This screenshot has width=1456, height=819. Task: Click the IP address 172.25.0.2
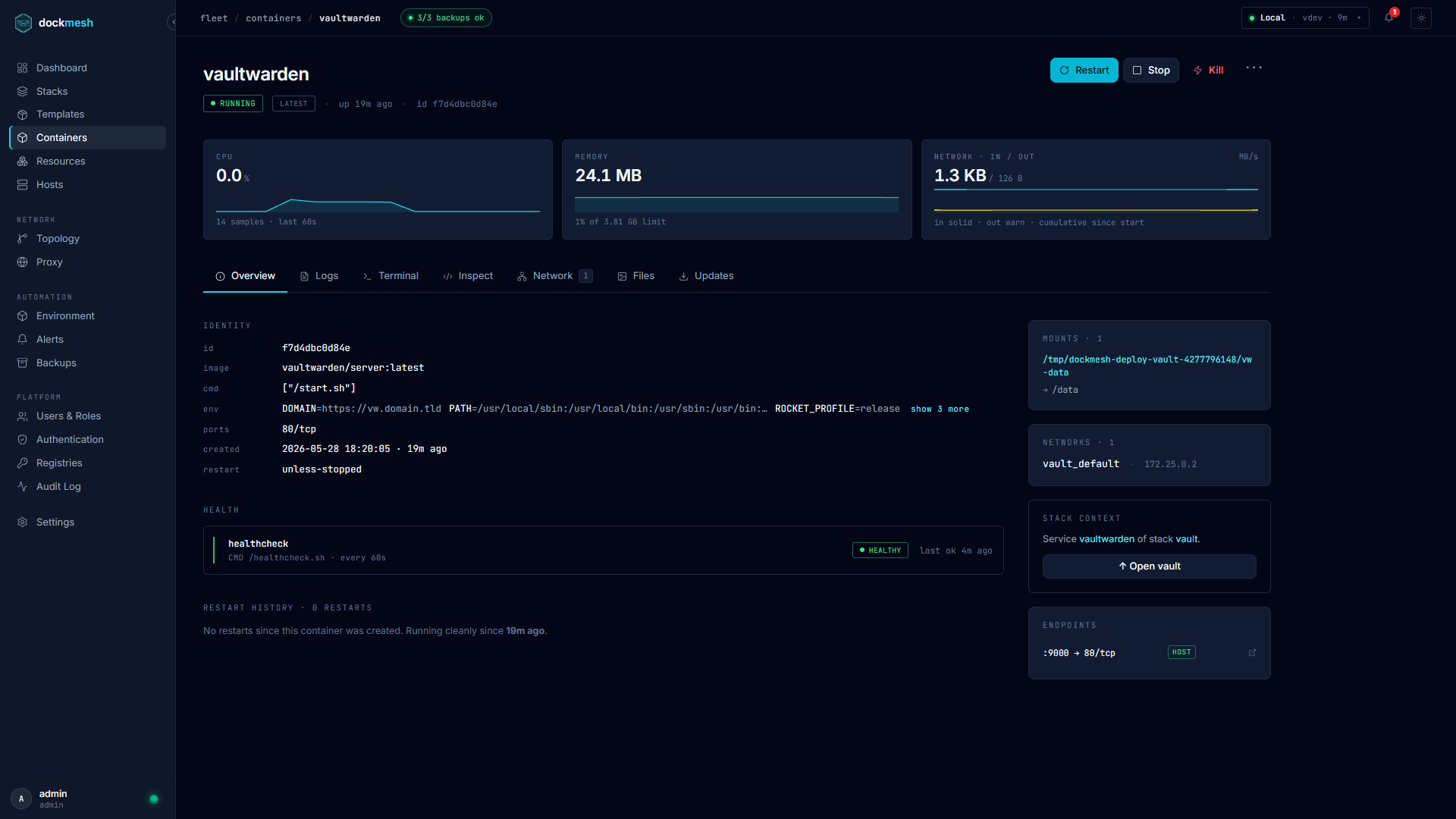coord(1170,464)
